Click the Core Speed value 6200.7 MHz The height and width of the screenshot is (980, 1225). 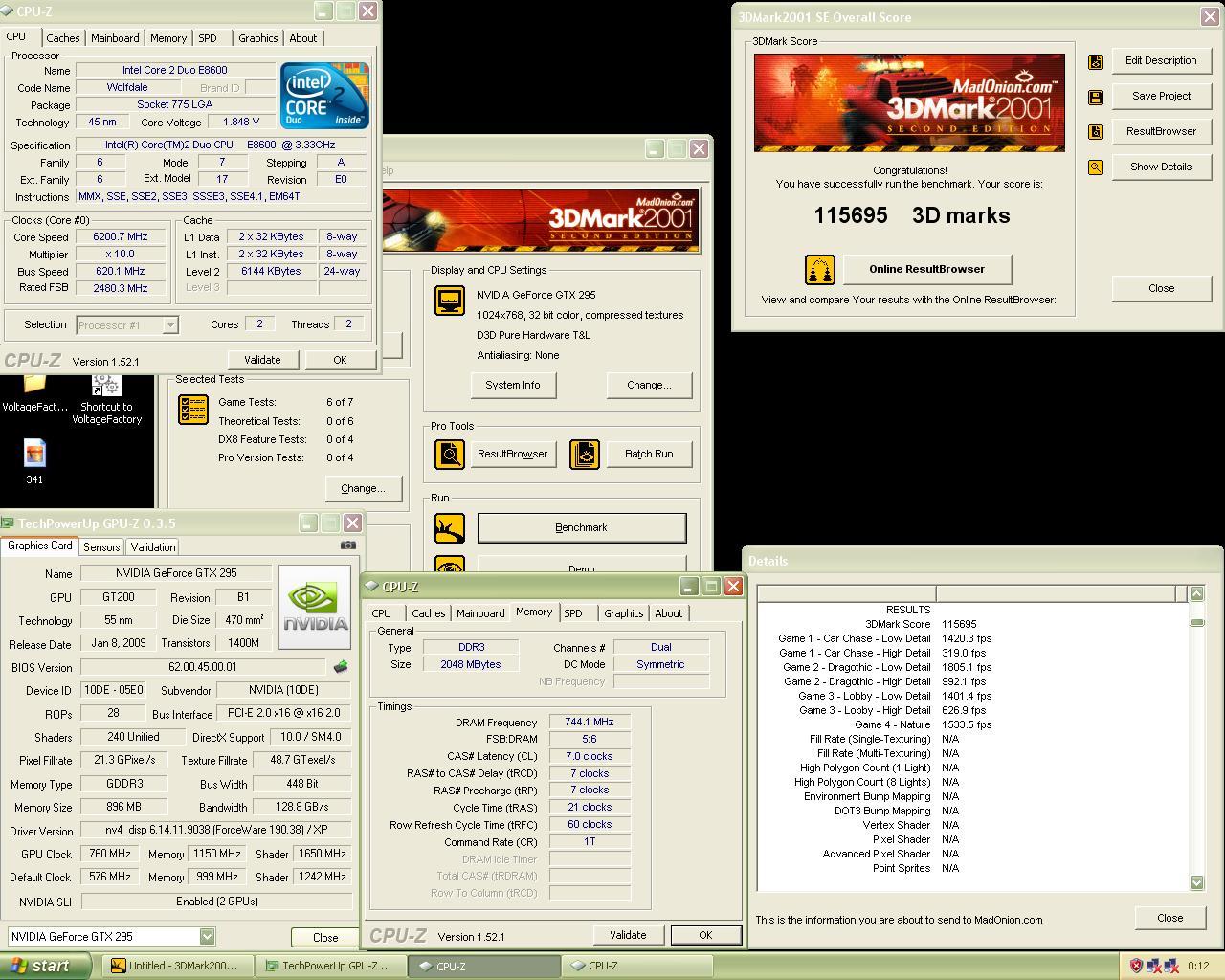coord(121,237)
